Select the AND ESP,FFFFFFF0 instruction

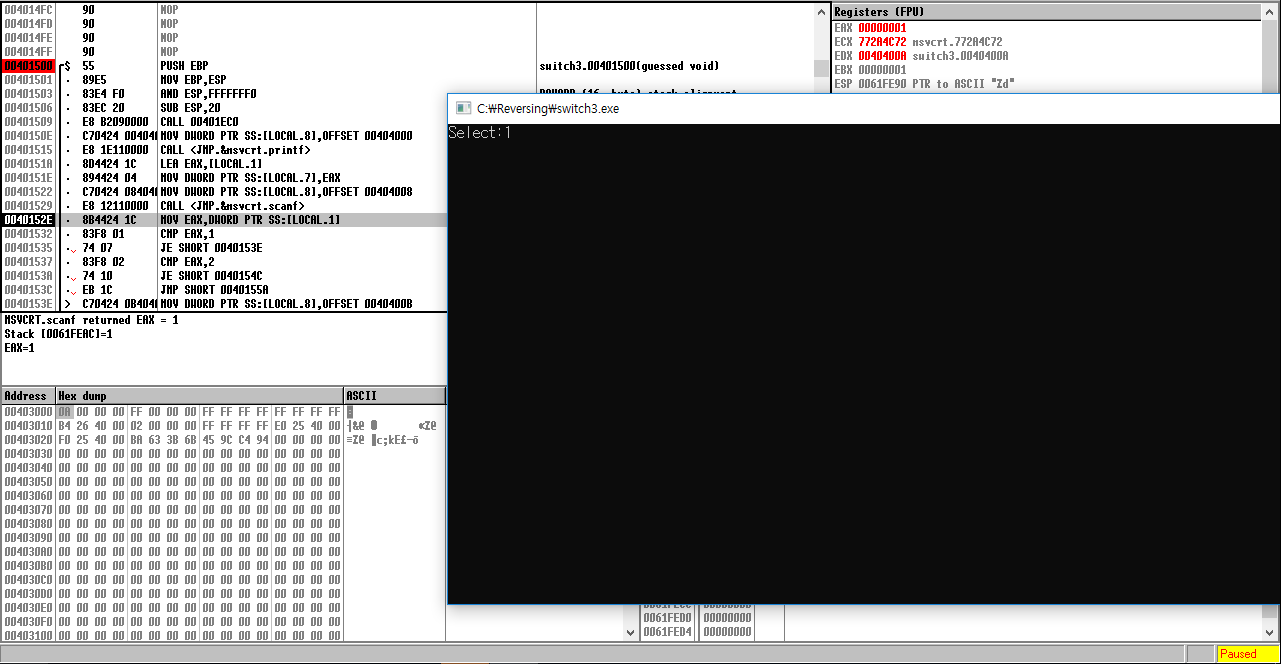pyautogui.click(x=208, y=94)
